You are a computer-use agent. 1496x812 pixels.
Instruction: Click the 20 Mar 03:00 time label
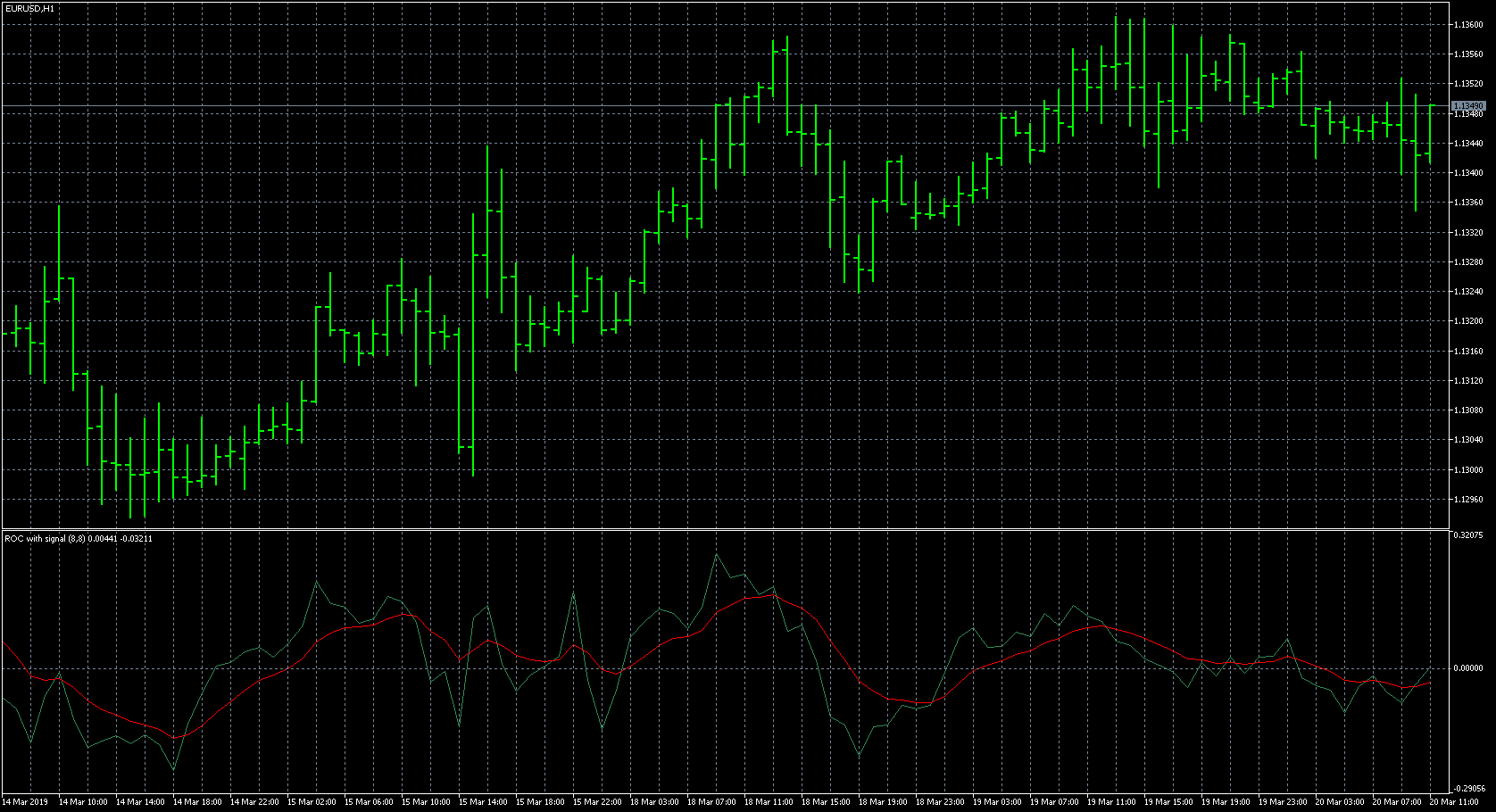[x=1340, y=802]
